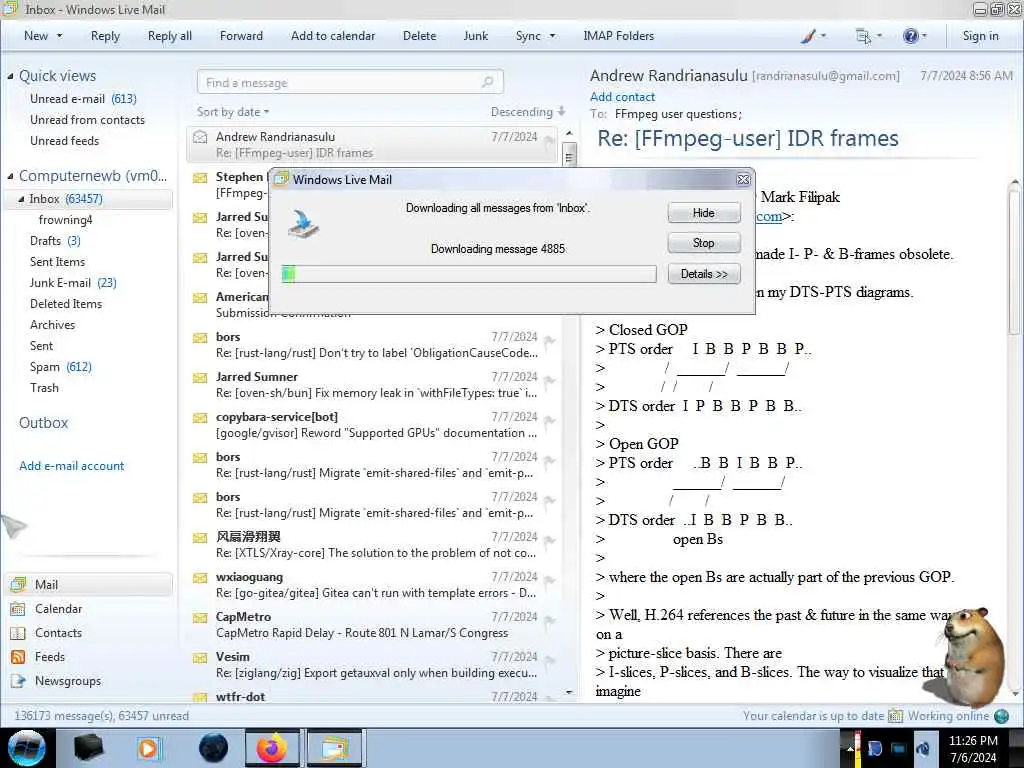Image resolution: width=1024 pixels, height=768 pixels.
Task: Toggle Descending sort order
Action: click(528, 112)
